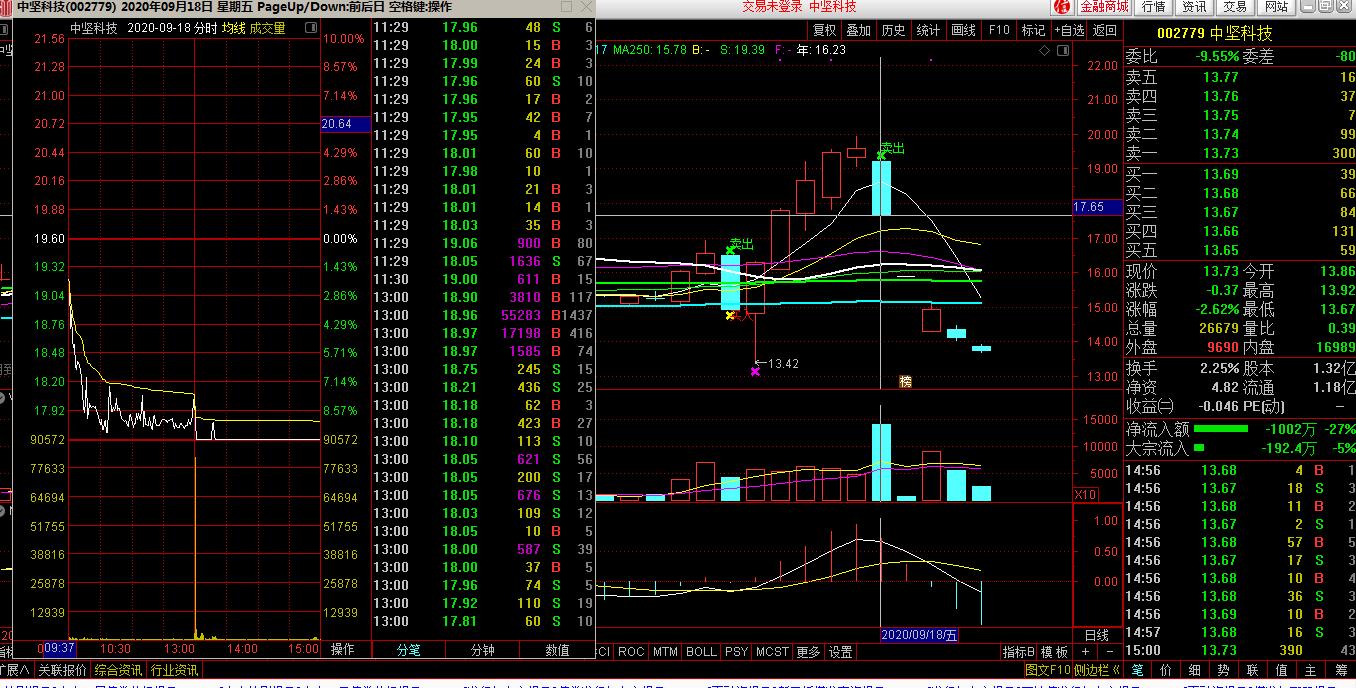Open the 金融商城 financial mall
Image resolution: width=1356 pixels, height=688 pixels.
1104,7
